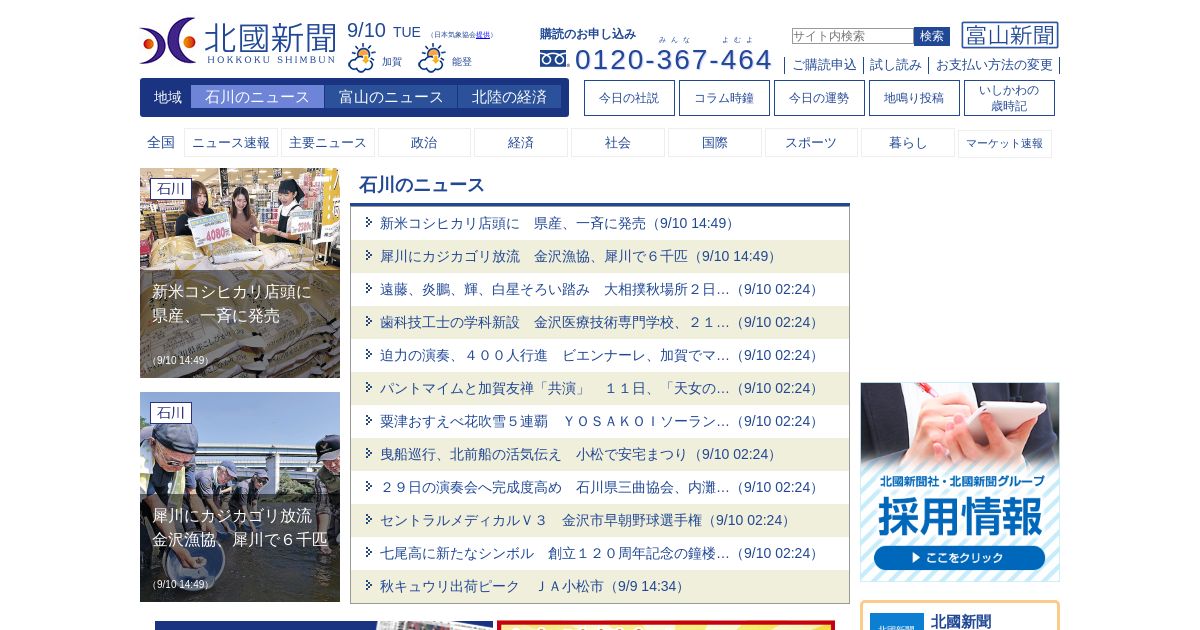1200x630 pixels.
Task: Open いしかわの歳時記 button
Action: [x=1009, y=98]
